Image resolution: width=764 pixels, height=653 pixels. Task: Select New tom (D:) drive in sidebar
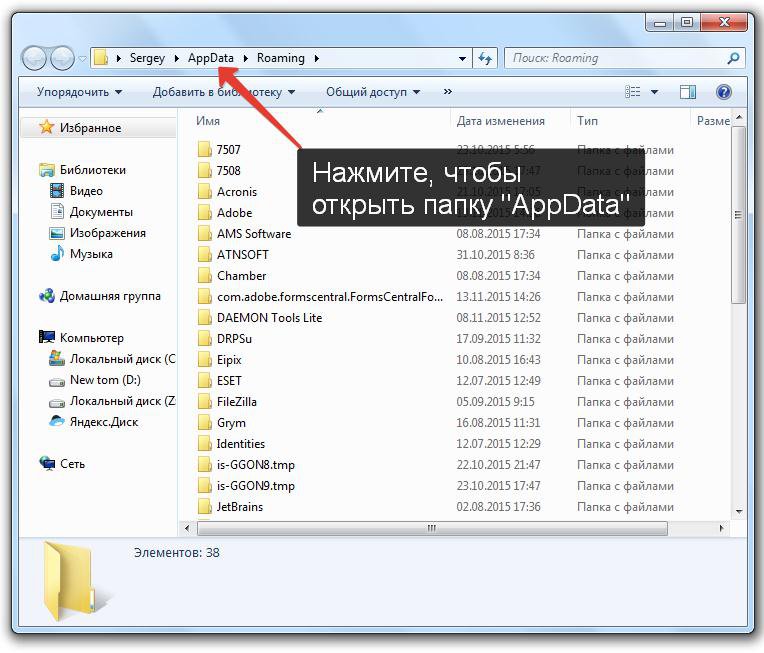point(104,380)
